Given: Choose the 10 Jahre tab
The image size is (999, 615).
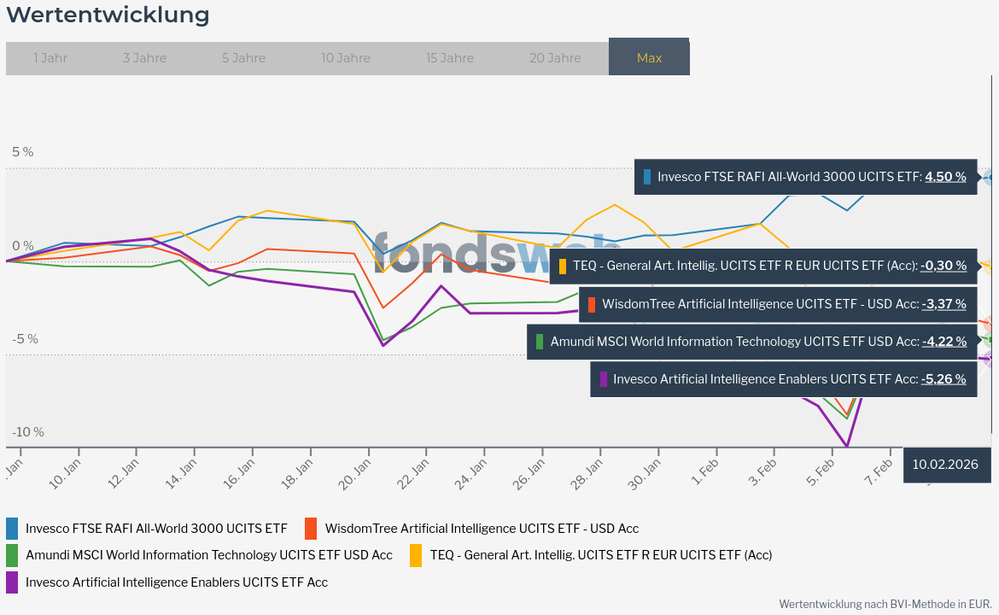Looking at the screenshot, I should 345,58.
